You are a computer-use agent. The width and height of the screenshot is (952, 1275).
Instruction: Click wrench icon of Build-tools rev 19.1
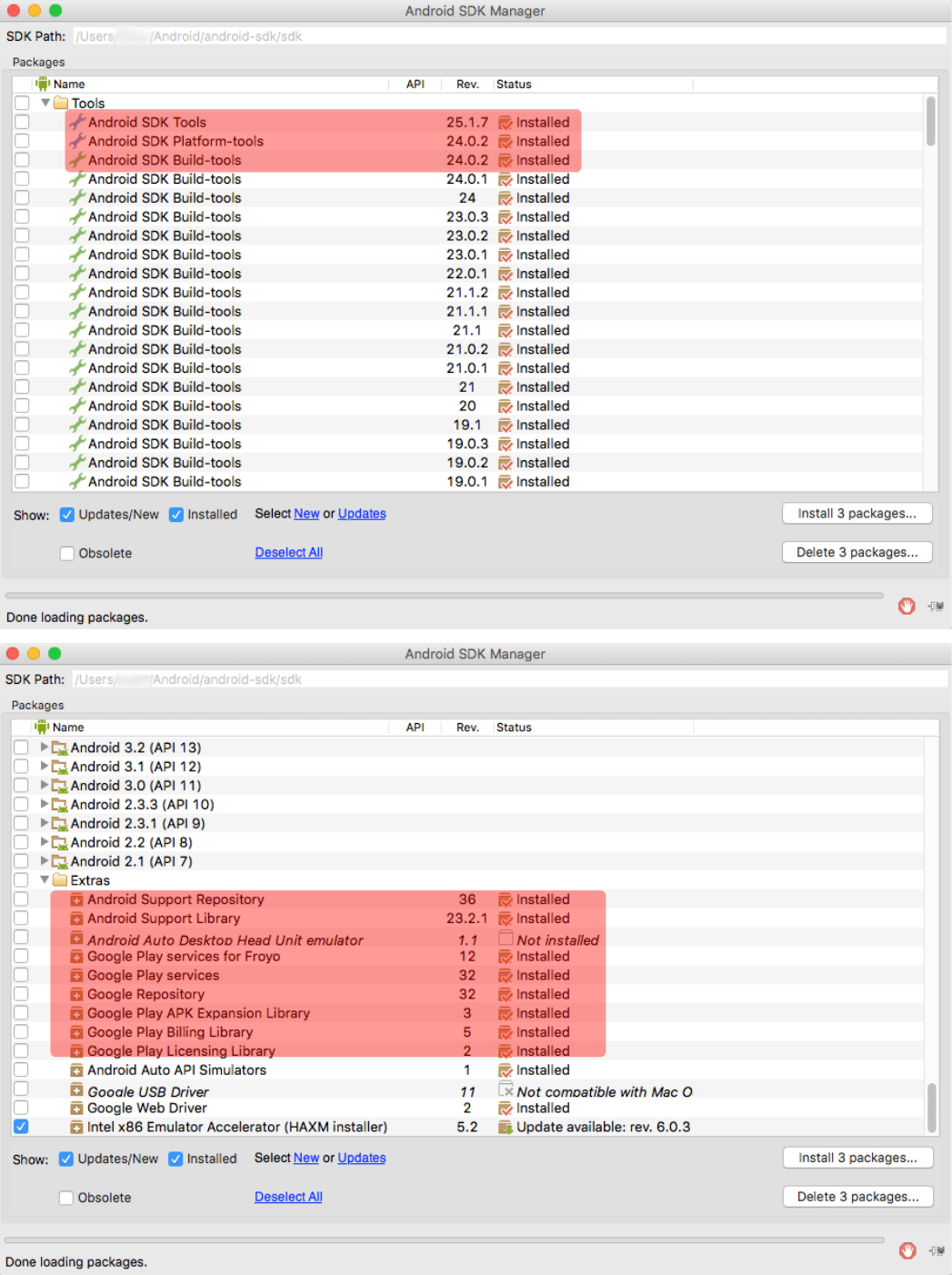78,425
